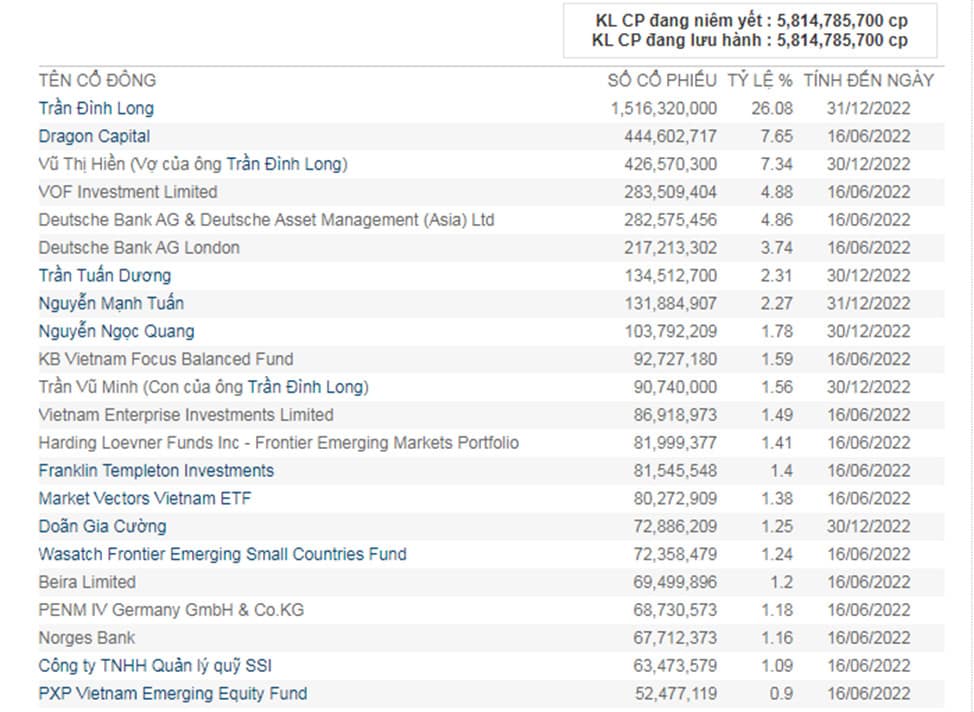974x712 pixels.
Task: Click the 26.08 percentage value
Action: 772,108
